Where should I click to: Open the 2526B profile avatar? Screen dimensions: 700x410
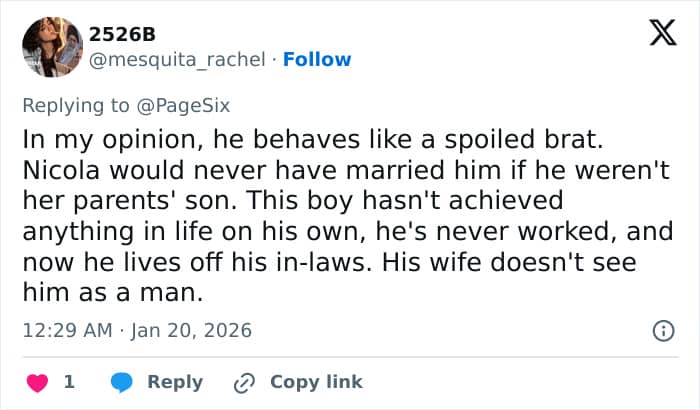(x=52, y=47)
